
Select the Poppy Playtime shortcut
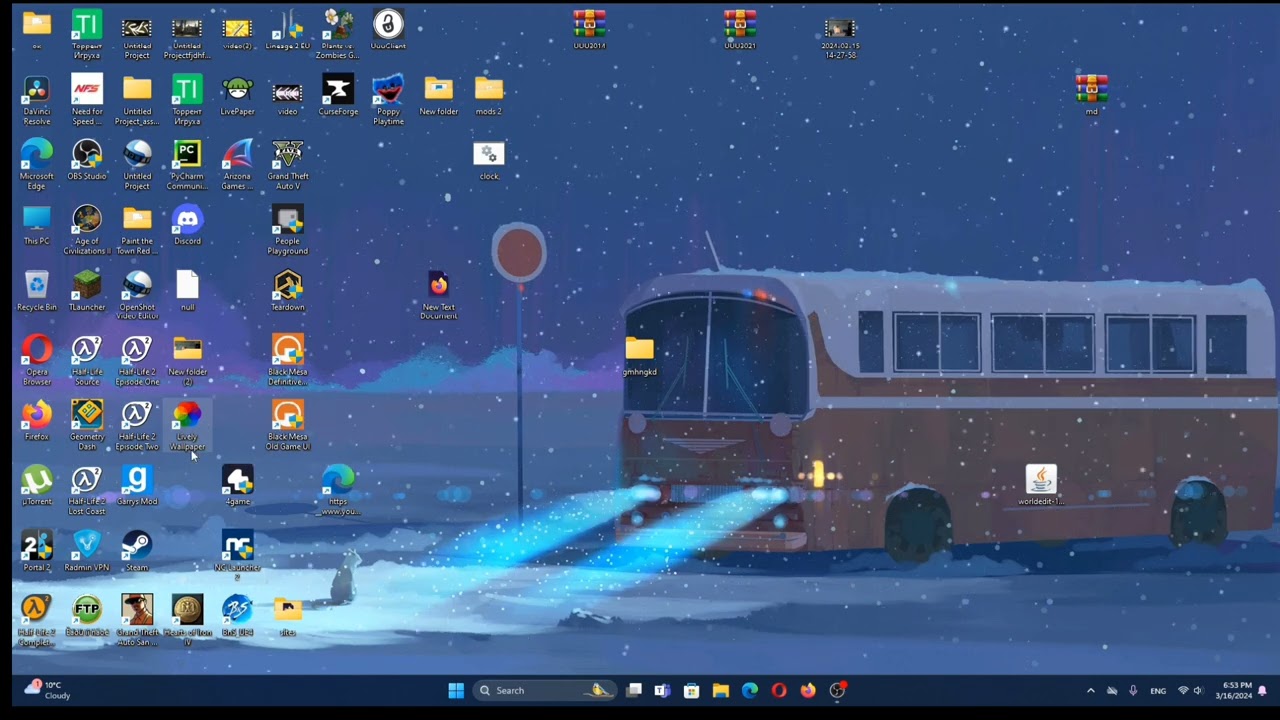click(x=388, y=100)
